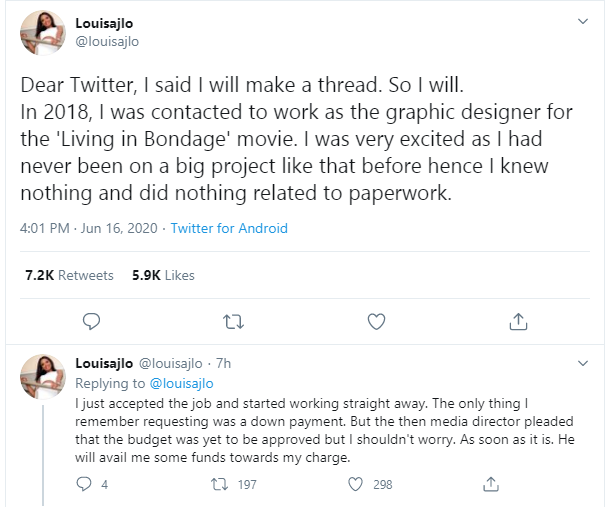Click the 7h timestamp on the reply
This screenshot has width=609, height=507.
pyautogui.click(x=223, y=363)
